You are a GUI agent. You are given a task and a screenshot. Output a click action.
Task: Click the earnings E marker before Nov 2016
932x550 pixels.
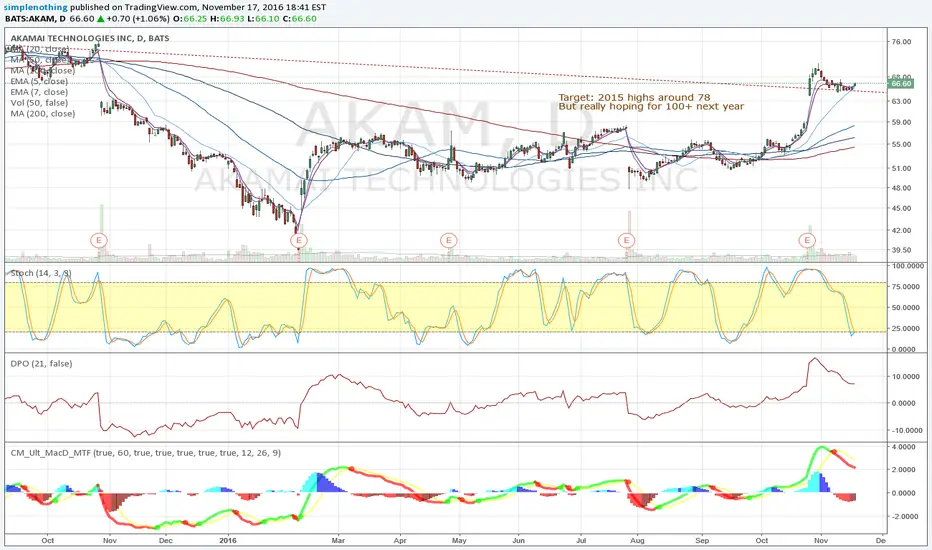click(x=807, y=241)
